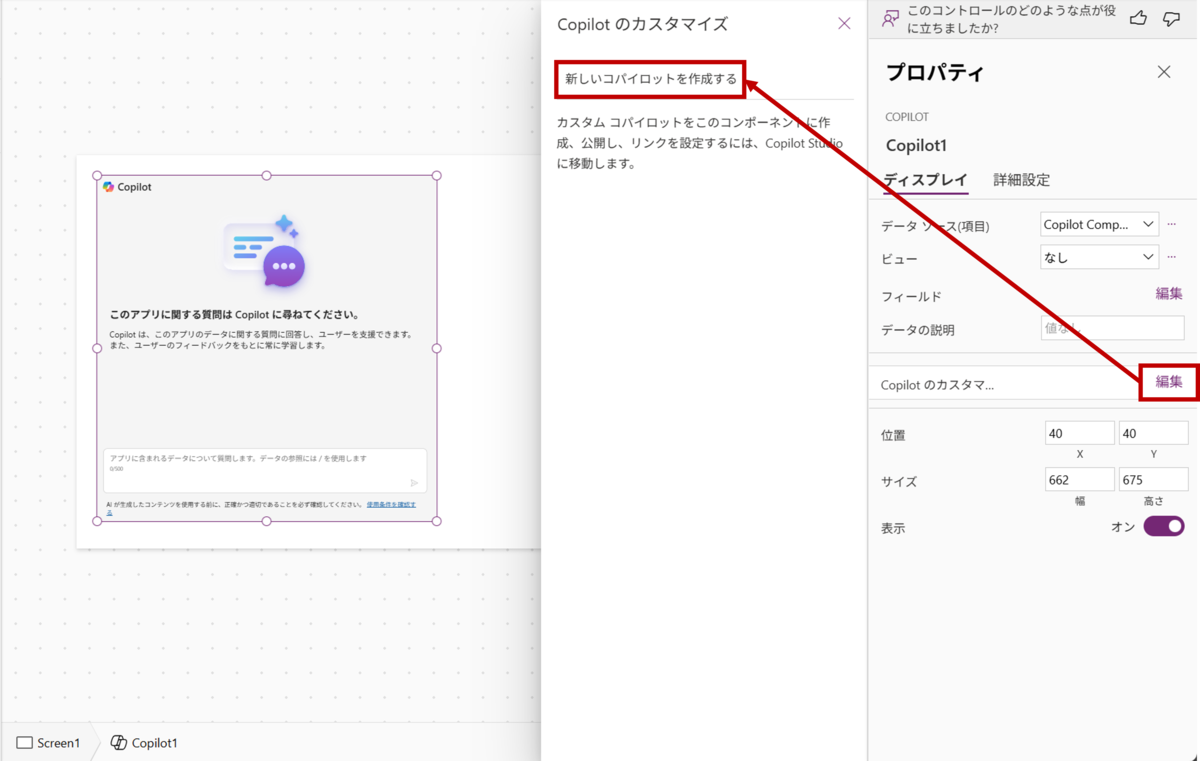Click the 位置 Y value field
The width and height of the screenshot is (1200, 761).
[1153, 433]
